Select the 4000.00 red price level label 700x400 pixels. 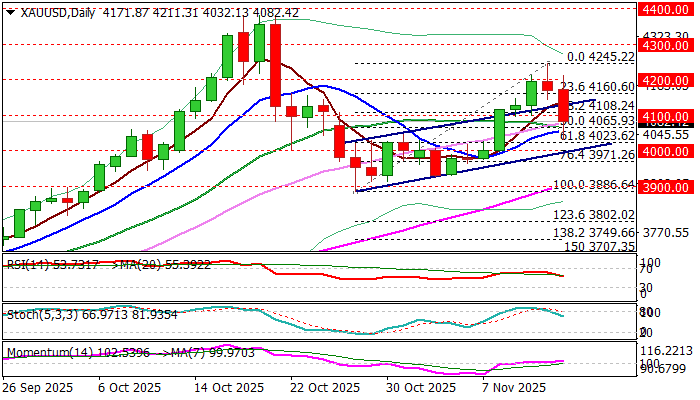click(x=666, y=151)
